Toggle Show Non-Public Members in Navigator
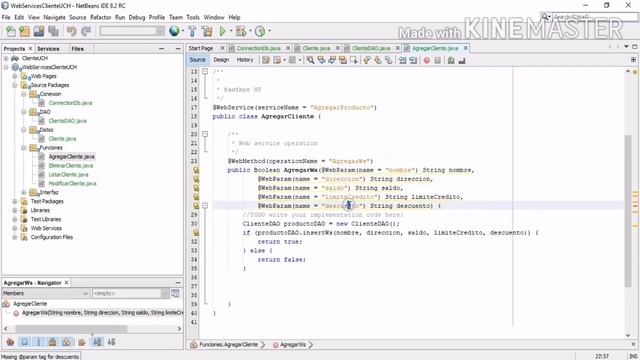 [x=53, y=342]
